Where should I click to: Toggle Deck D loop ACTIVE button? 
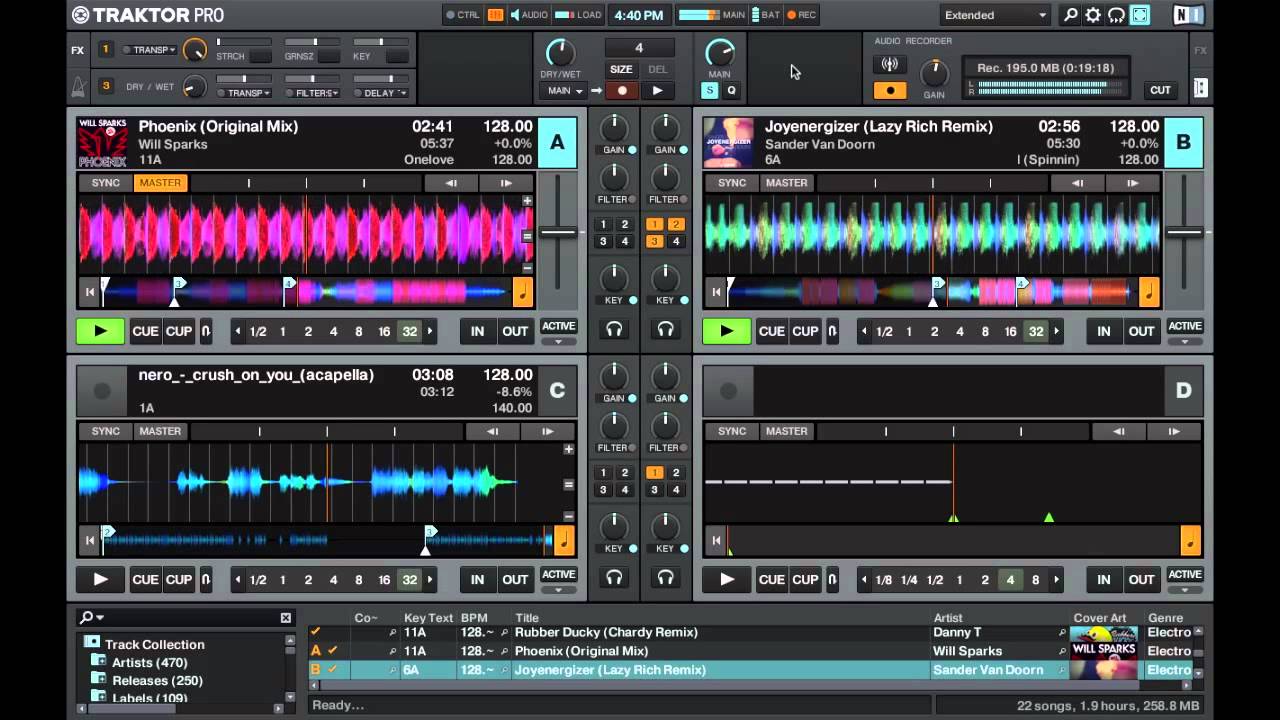1185,574
